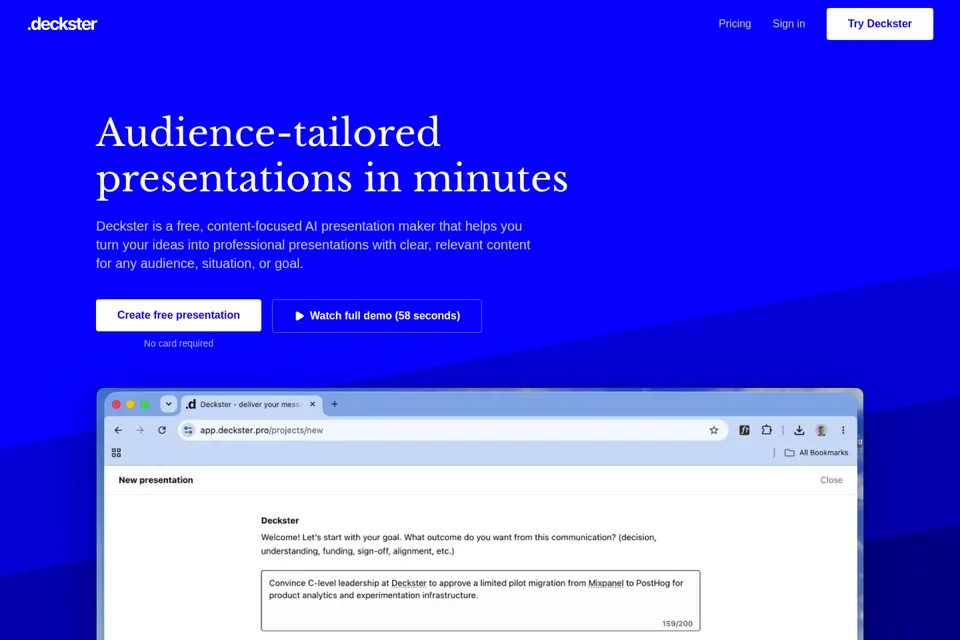960x640 pixels.
Task: Open the three-dot browser menu
Action: [843, 431]
